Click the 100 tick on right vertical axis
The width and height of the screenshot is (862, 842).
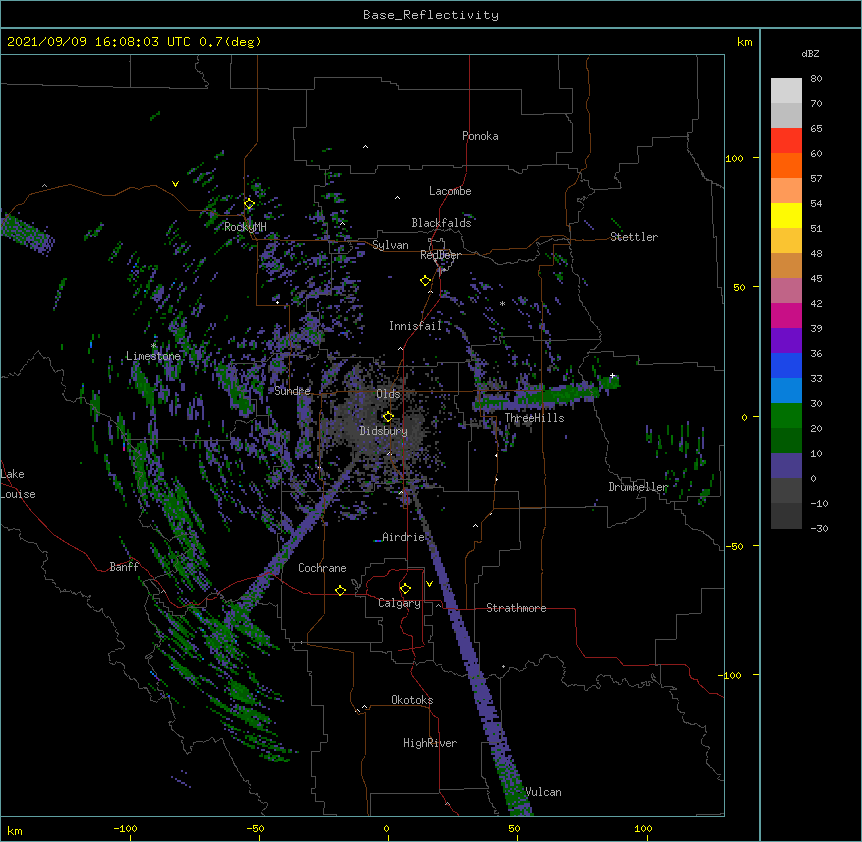click(734, 158)
